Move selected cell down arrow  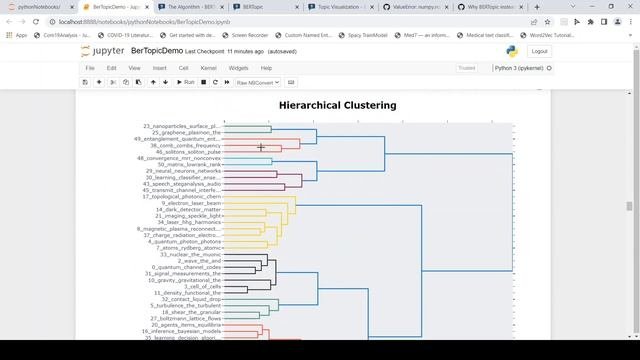[x=165, y=82]
